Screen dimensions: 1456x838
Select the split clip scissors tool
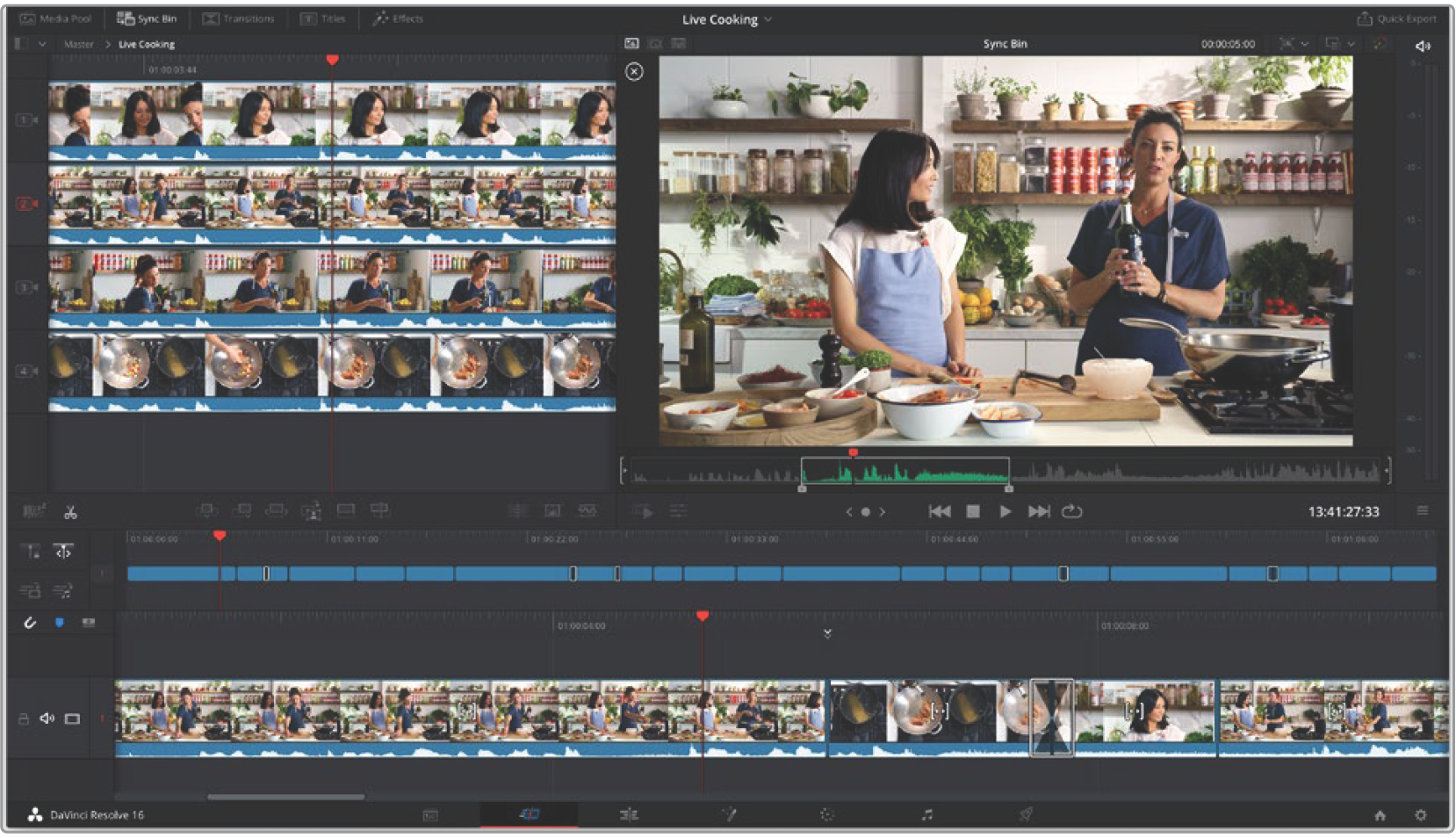point(70,512)
